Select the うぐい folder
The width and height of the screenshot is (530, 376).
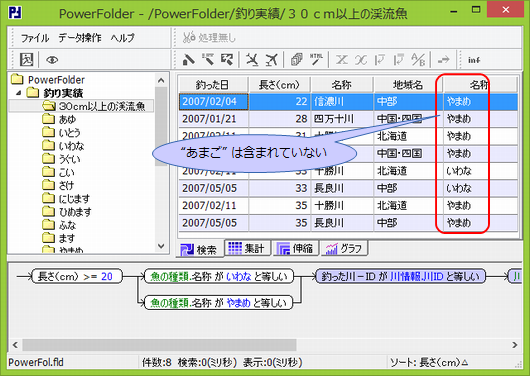(x=62, y=159)
